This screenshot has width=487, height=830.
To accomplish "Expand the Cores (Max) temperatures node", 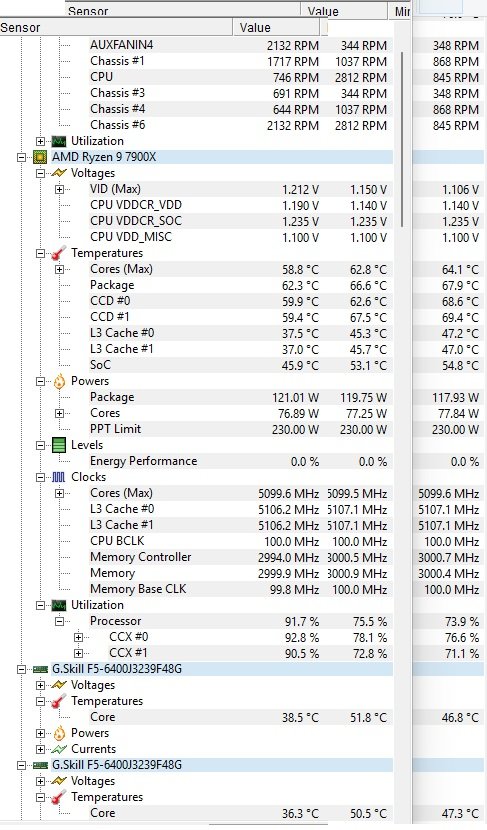I will [x=60, y=269].
